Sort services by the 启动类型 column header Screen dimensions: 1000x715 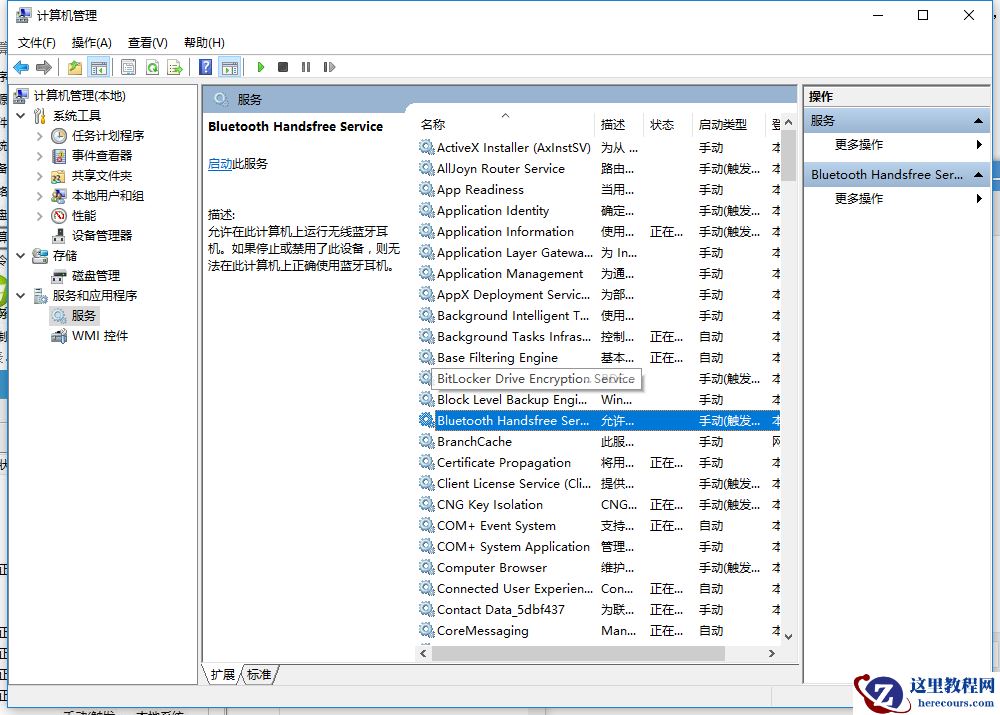[722, 124]
